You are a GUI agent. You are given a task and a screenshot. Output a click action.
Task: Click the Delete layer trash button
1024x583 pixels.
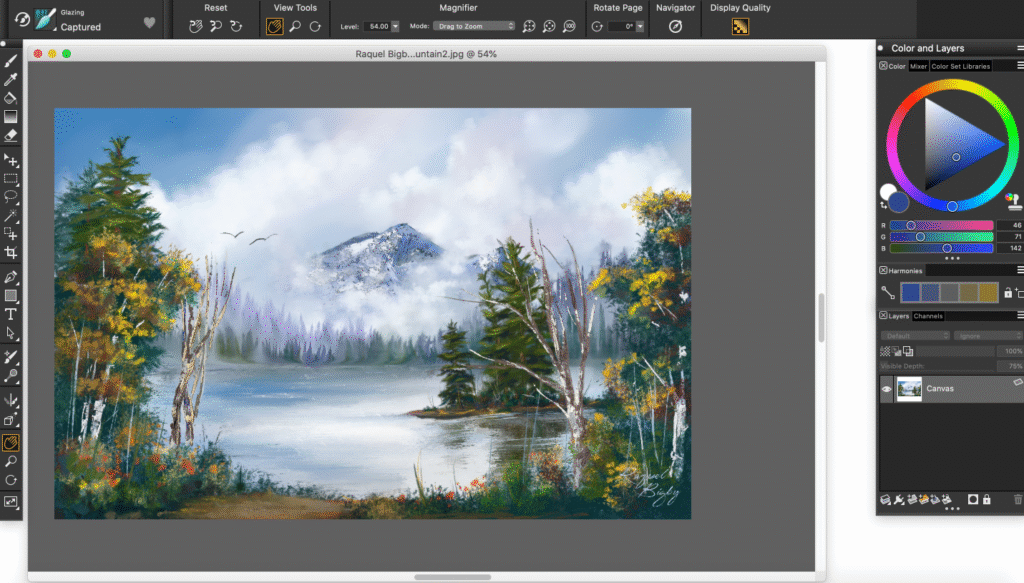(x=1018, y=500)
